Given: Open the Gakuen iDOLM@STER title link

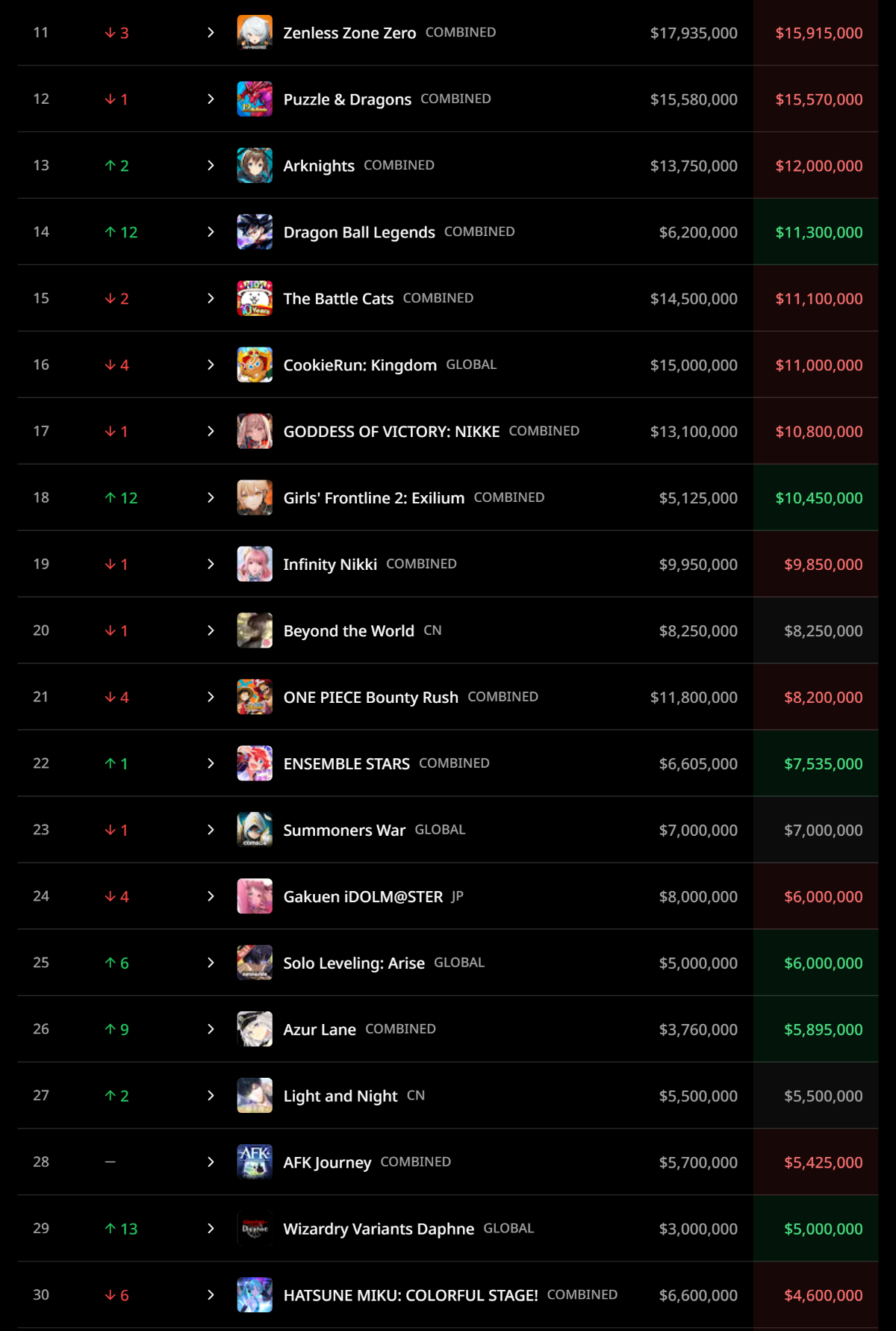Looking at the screenshot, I should [363, 897].
